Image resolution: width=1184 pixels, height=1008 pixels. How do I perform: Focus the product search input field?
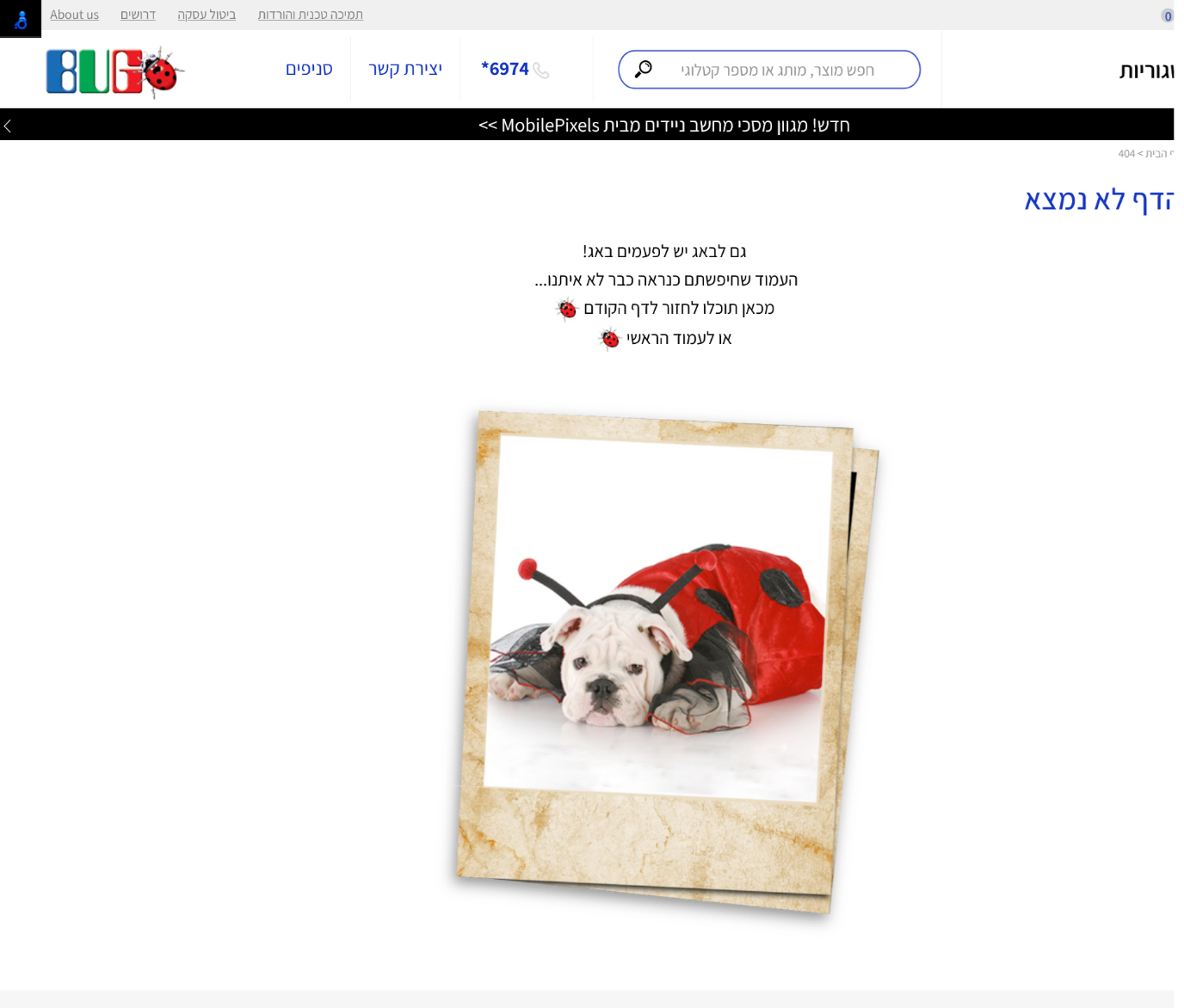coord(777,70)
